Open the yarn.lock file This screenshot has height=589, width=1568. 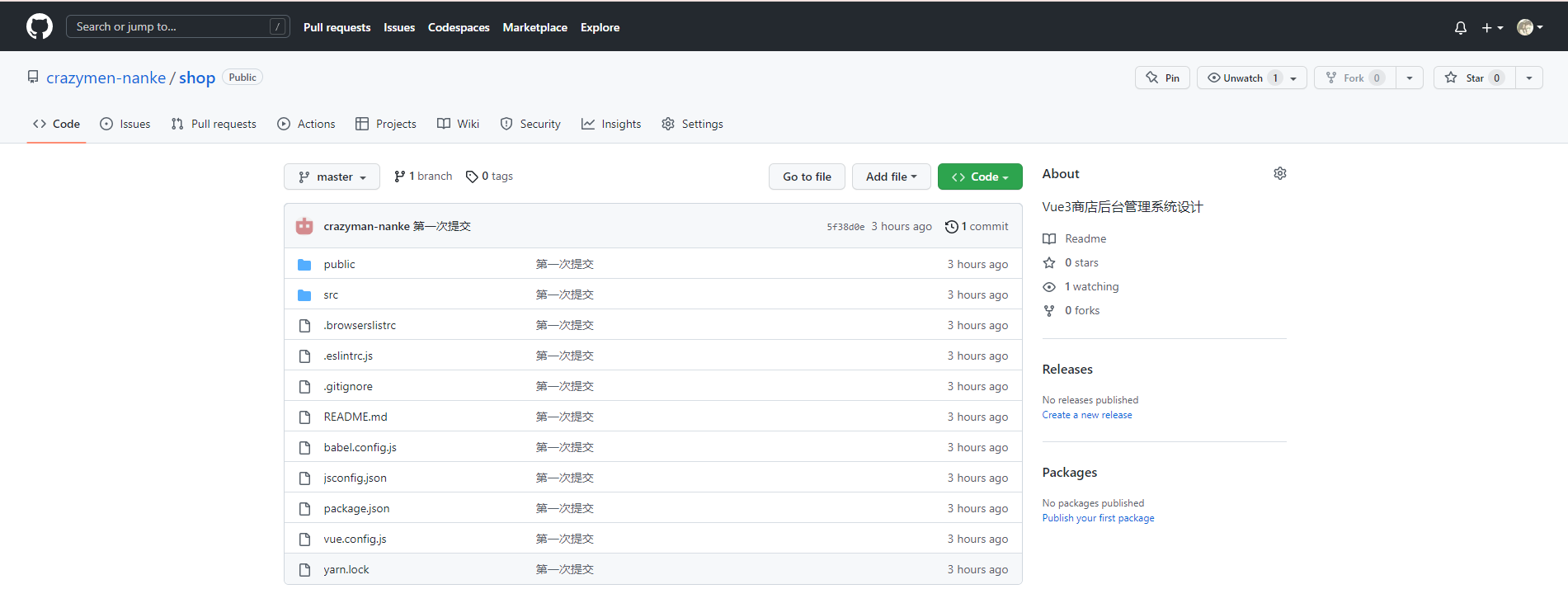(346, 569)
